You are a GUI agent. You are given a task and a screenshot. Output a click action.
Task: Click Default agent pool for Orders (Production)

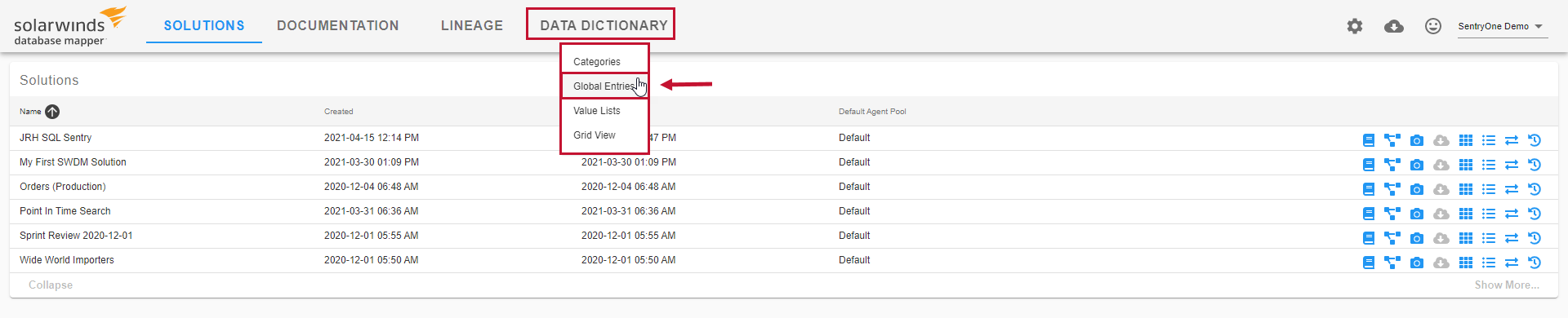point(854,187)
